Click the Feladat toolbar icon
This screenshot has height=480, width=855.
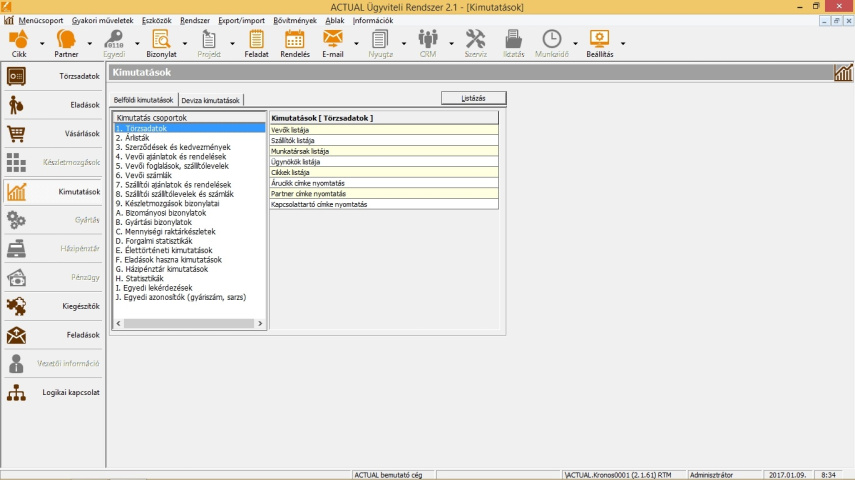[256, 40]
